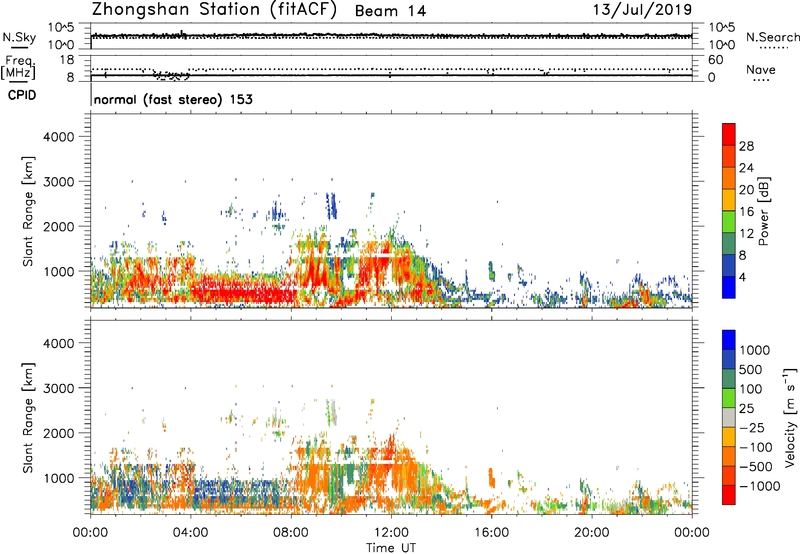Click the '3000' range tick of the velocity panel
Viewport: 800px width, 554px height.
pyautogui.click(x=59, y=388)
